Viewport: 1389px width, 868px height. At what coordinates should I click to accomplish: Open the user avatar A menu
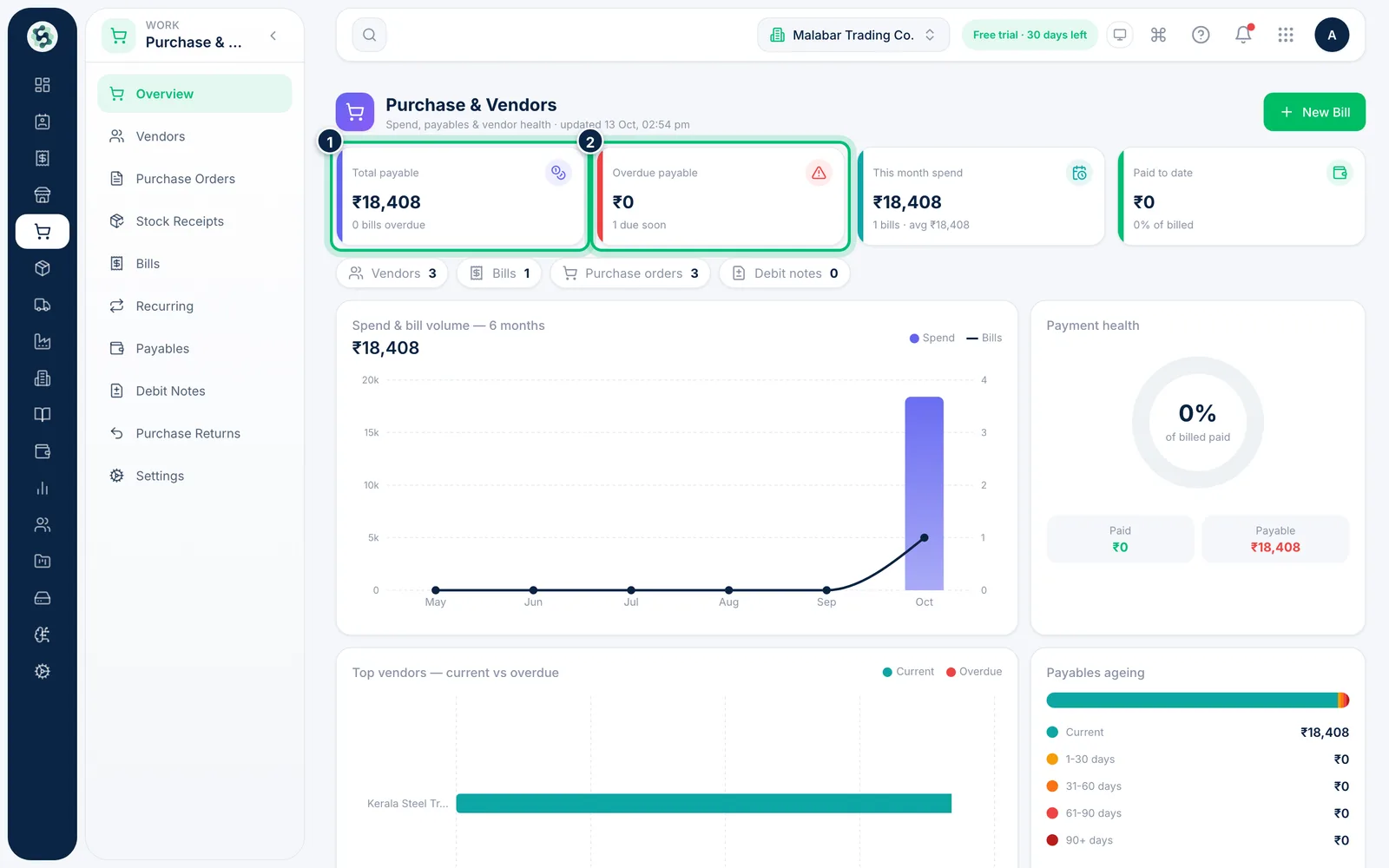pos(1332,35)
